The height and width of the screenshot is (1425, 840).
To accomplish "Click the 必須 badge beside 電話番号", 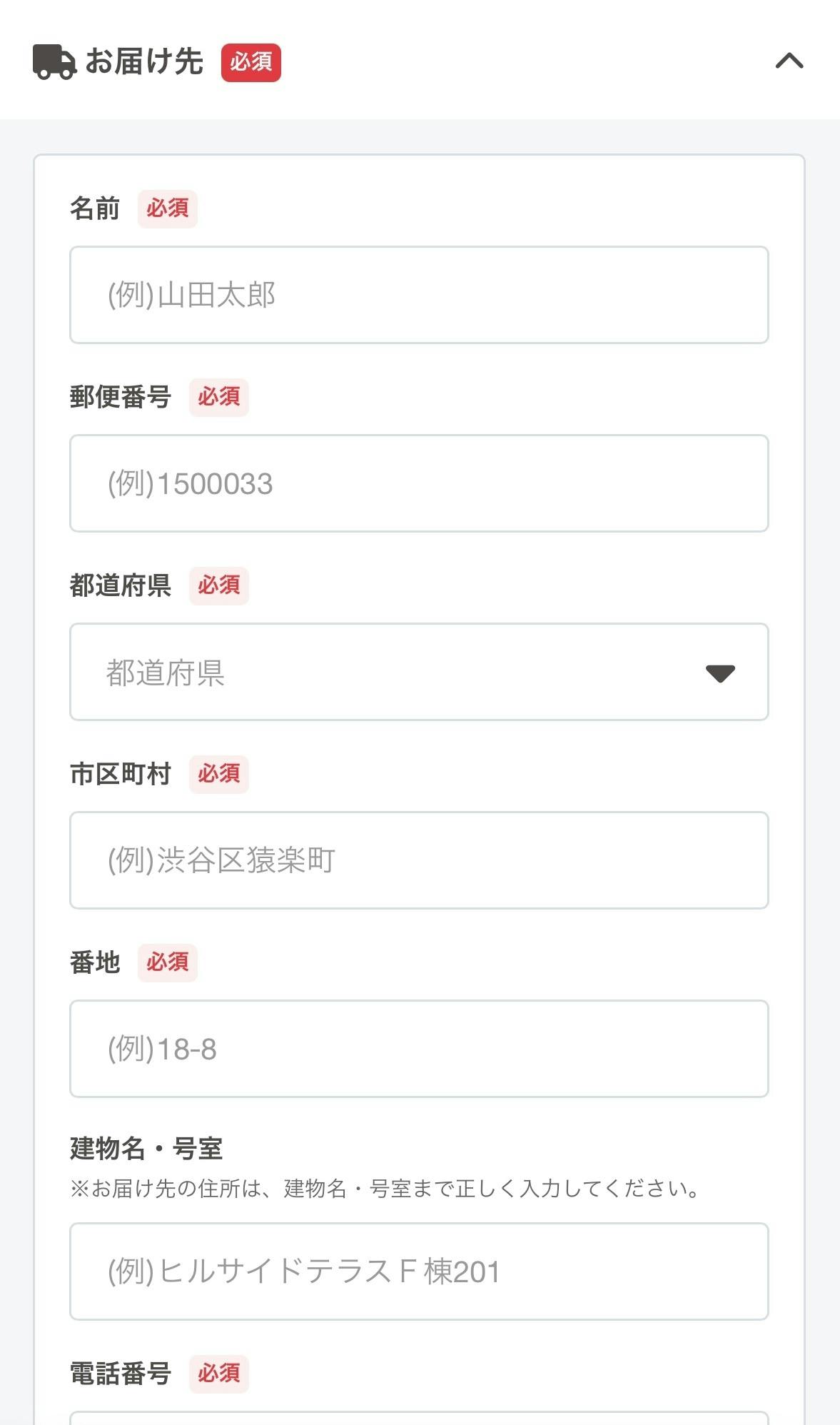I will point(219,1374).
